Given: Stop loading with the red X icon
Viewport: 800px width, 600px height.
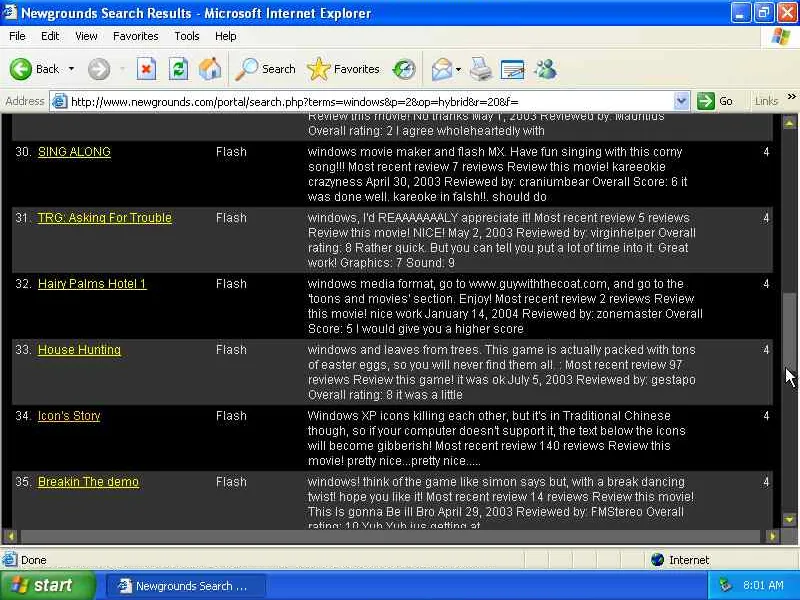Looking at the screenshot, I should 146,69.
